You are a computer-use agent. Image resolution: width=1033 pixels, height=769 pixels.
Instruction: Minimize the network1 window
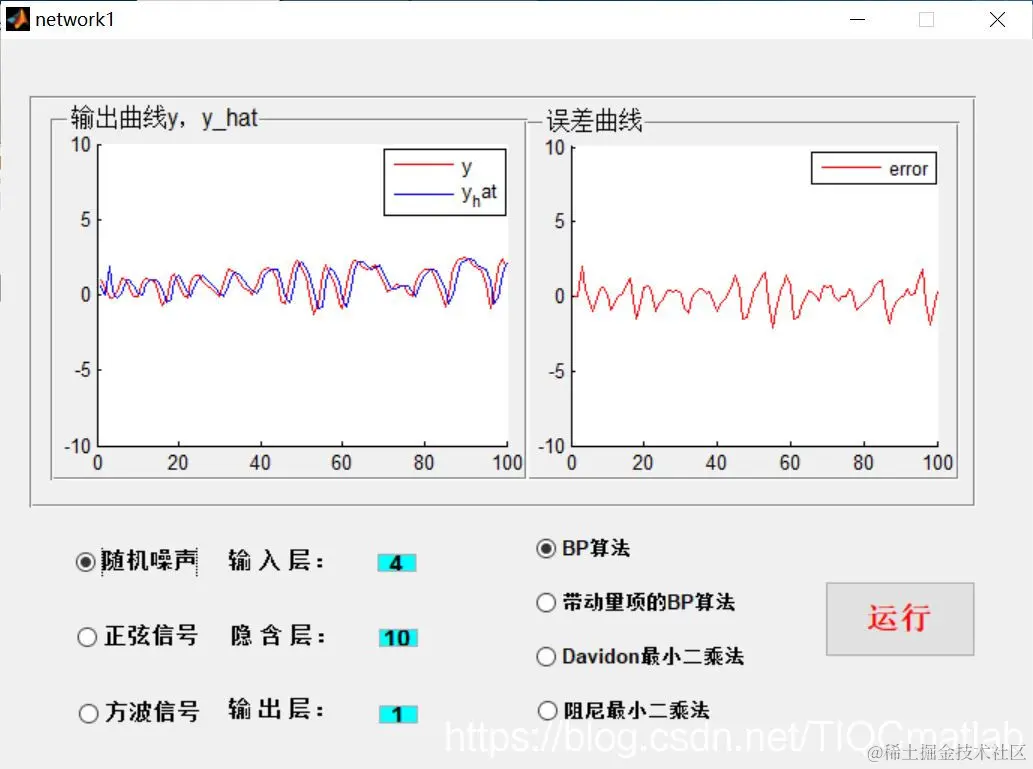858,20
